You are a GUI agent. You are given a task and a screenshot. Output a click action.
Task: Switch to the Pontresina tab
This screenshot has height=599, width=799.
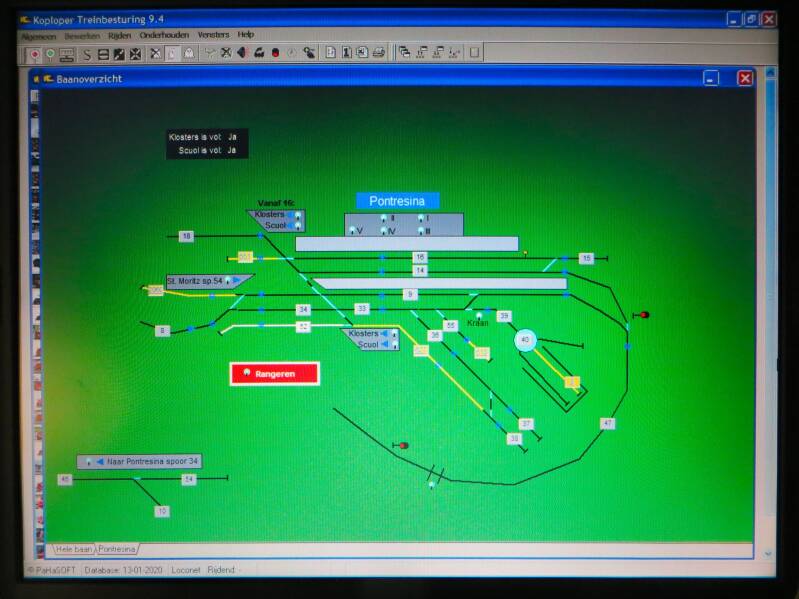click(x=117, y=549)
